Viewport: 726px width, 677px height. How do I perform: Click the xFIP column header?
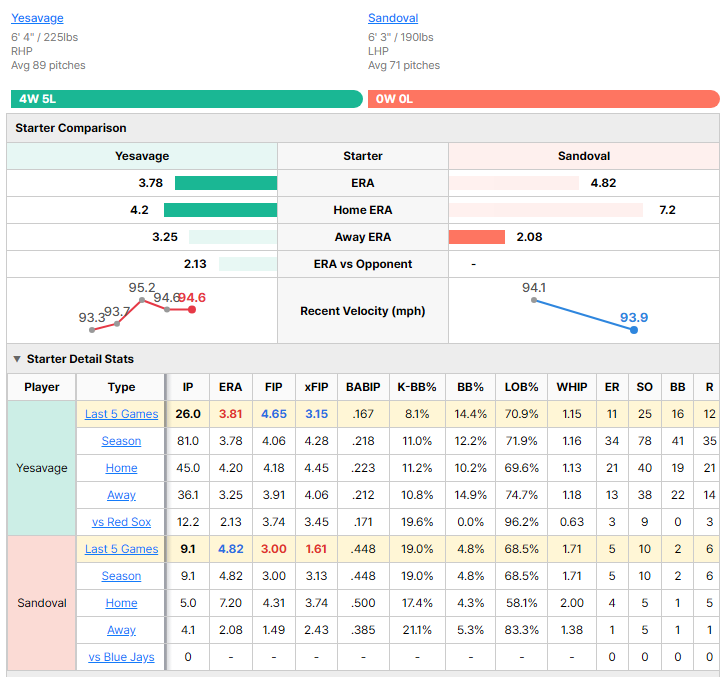click(x=316, y=387)
